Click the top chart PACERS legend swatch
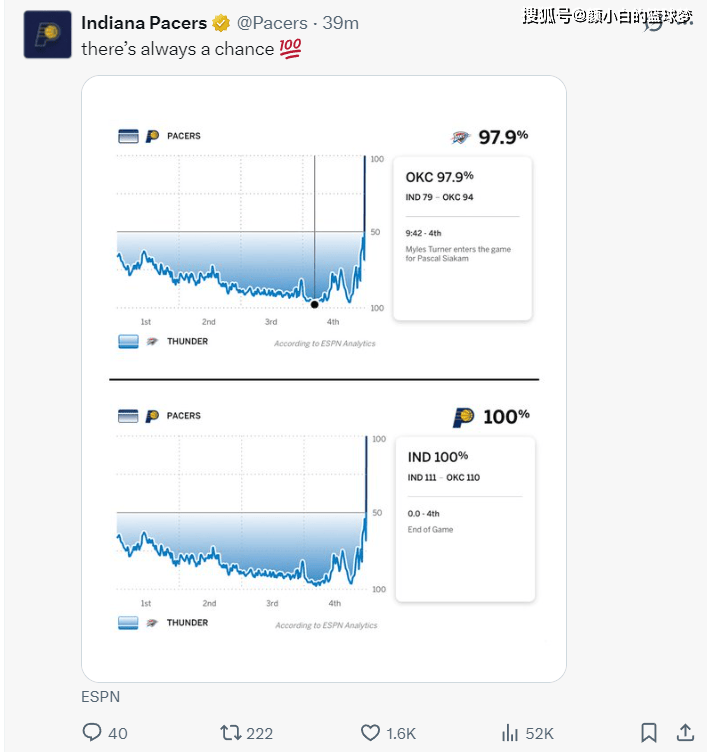The width and height of the screenshot is (707, 752). click(x=128, y=136)
